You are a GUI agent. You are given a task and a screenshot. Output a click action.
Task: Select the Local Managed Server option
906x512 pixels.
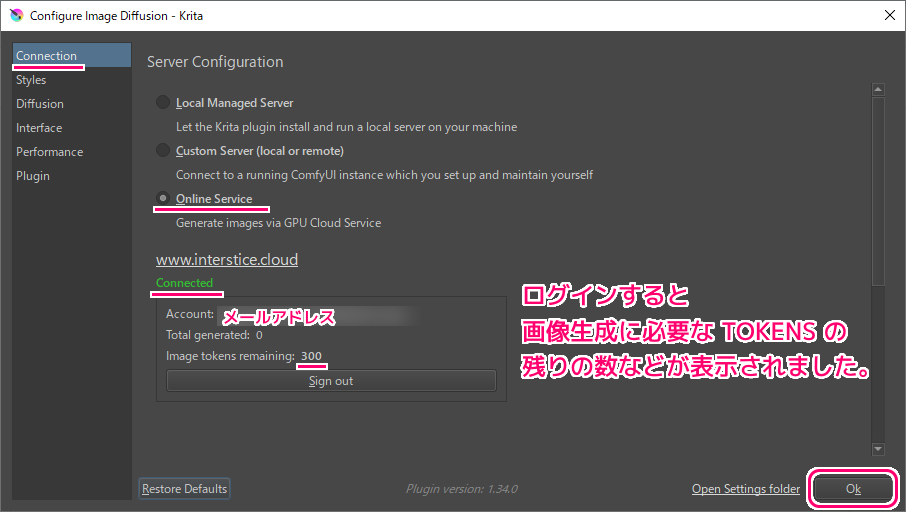[x=163, y=102]
